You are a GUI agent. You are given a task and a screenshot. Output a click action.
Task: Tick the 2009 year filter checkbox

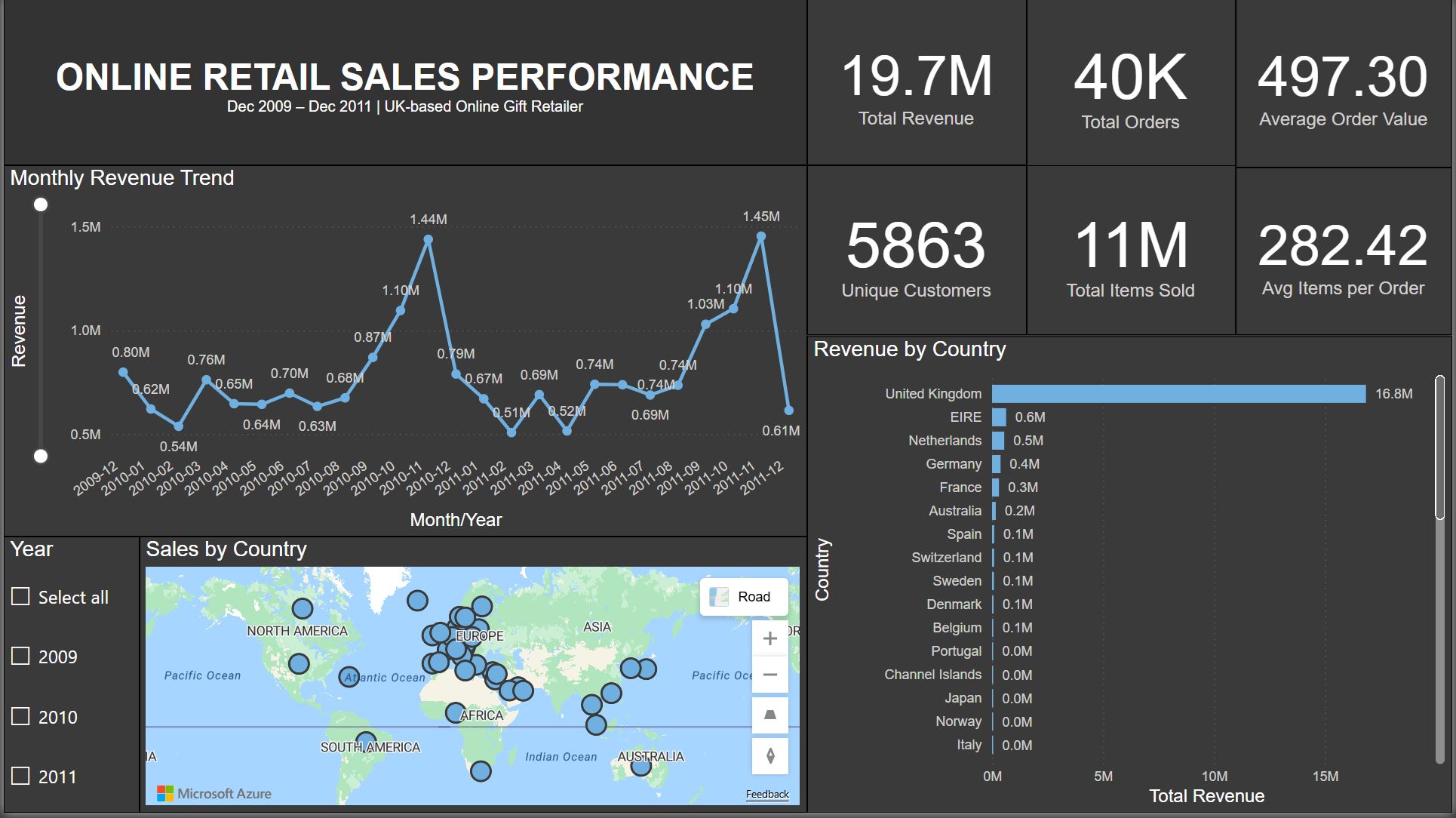(20, 657)
